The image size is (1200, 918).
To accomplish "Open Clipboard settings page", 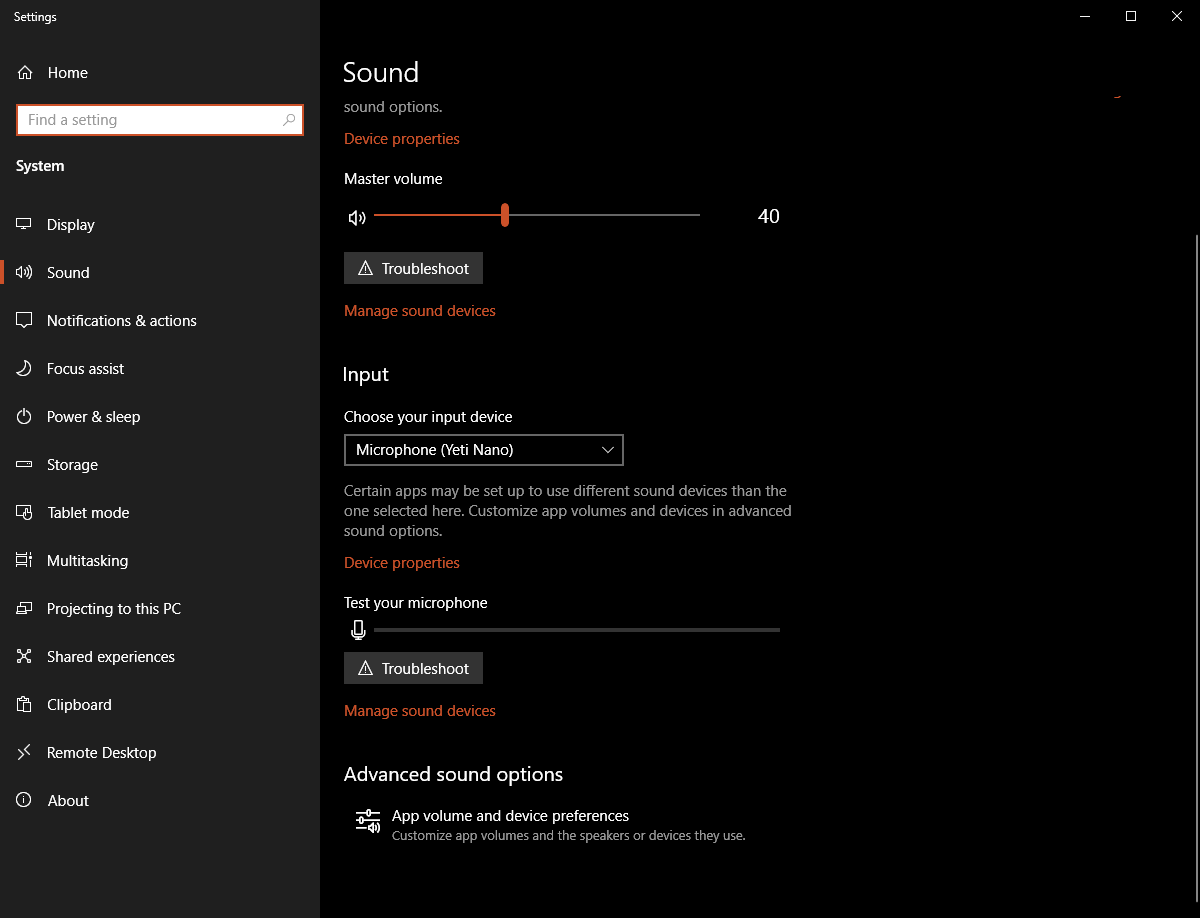I will coord(160,705).
